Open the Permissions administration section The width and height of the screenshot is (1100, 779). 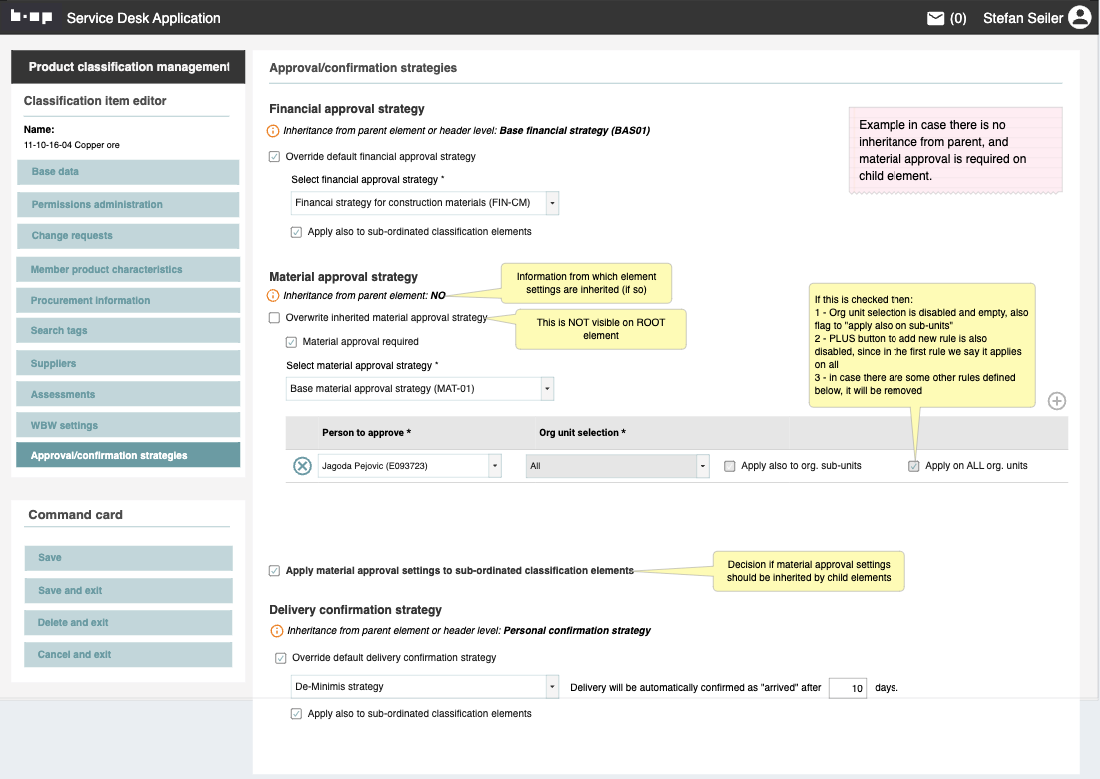pyautogui.click(x=128, y=204)
